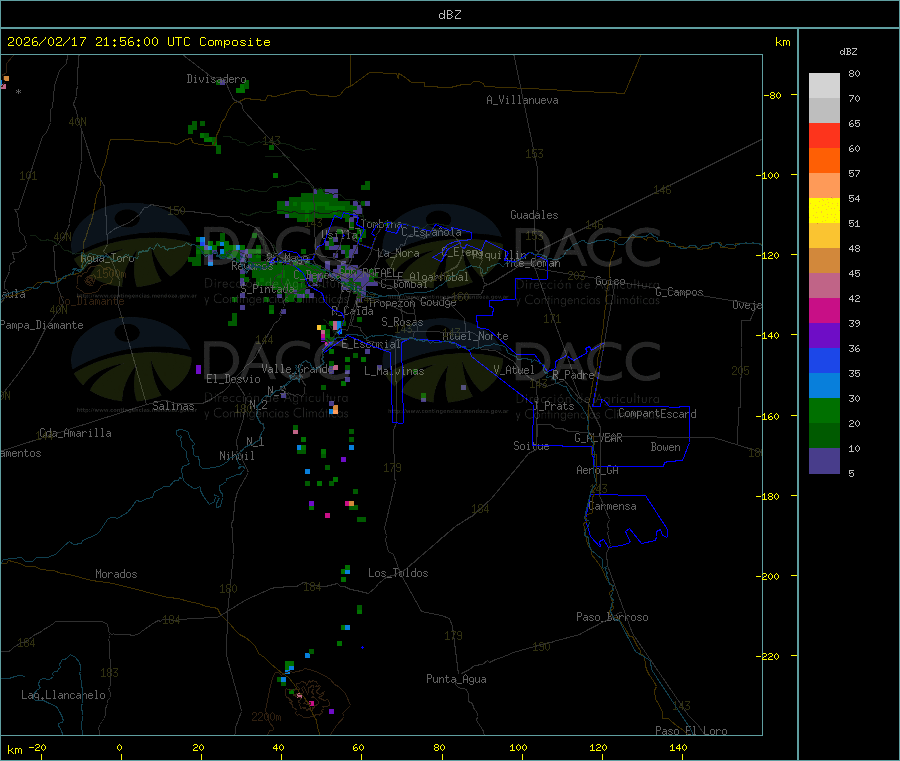Select the 'Lag.Llancanelo' map label
Screen dimensions: 900x761
tap(63, 695)
